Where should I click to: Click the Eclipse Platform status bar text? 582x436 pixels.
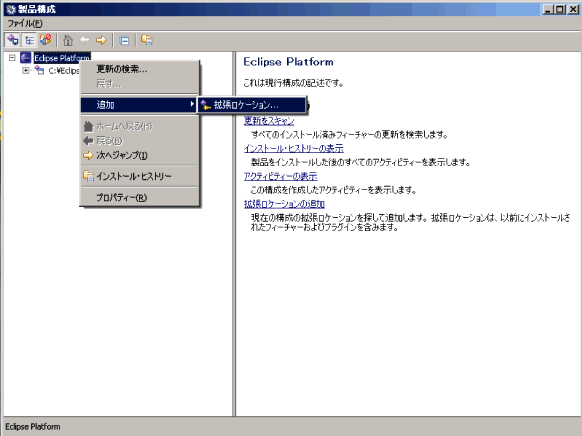coord(33,427)
